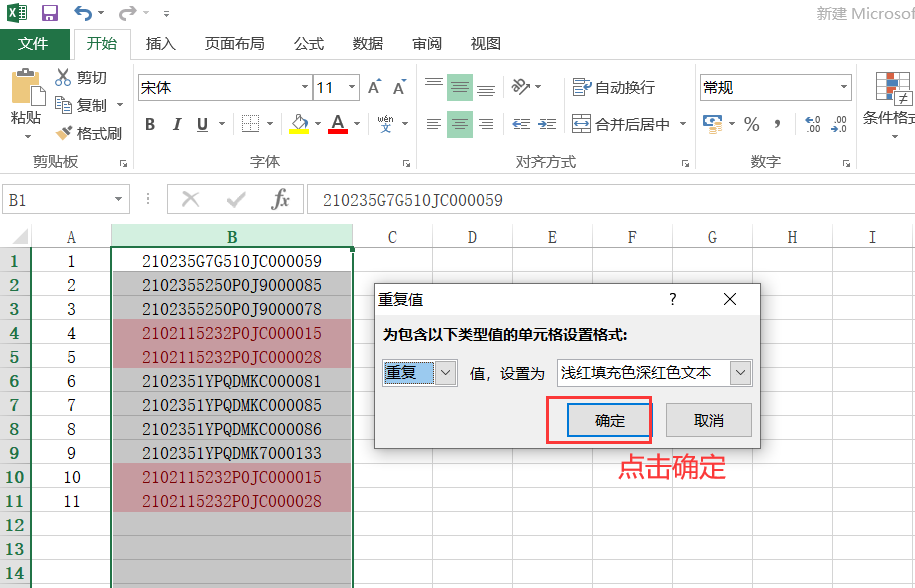Click the 粘贴 paste clipboard icon

(27, 87)
